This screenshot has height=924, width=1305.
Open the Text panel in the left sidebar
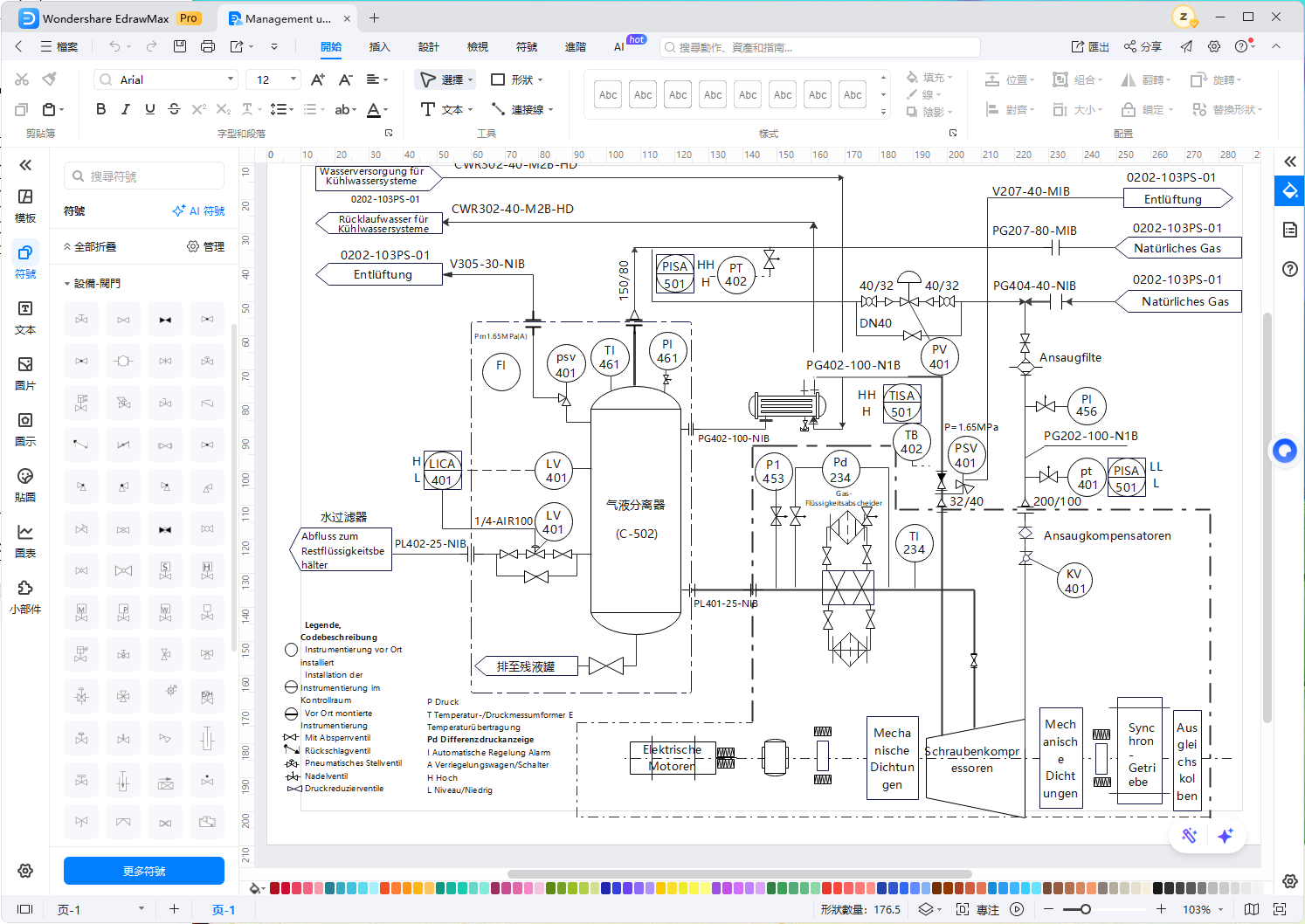25,317
